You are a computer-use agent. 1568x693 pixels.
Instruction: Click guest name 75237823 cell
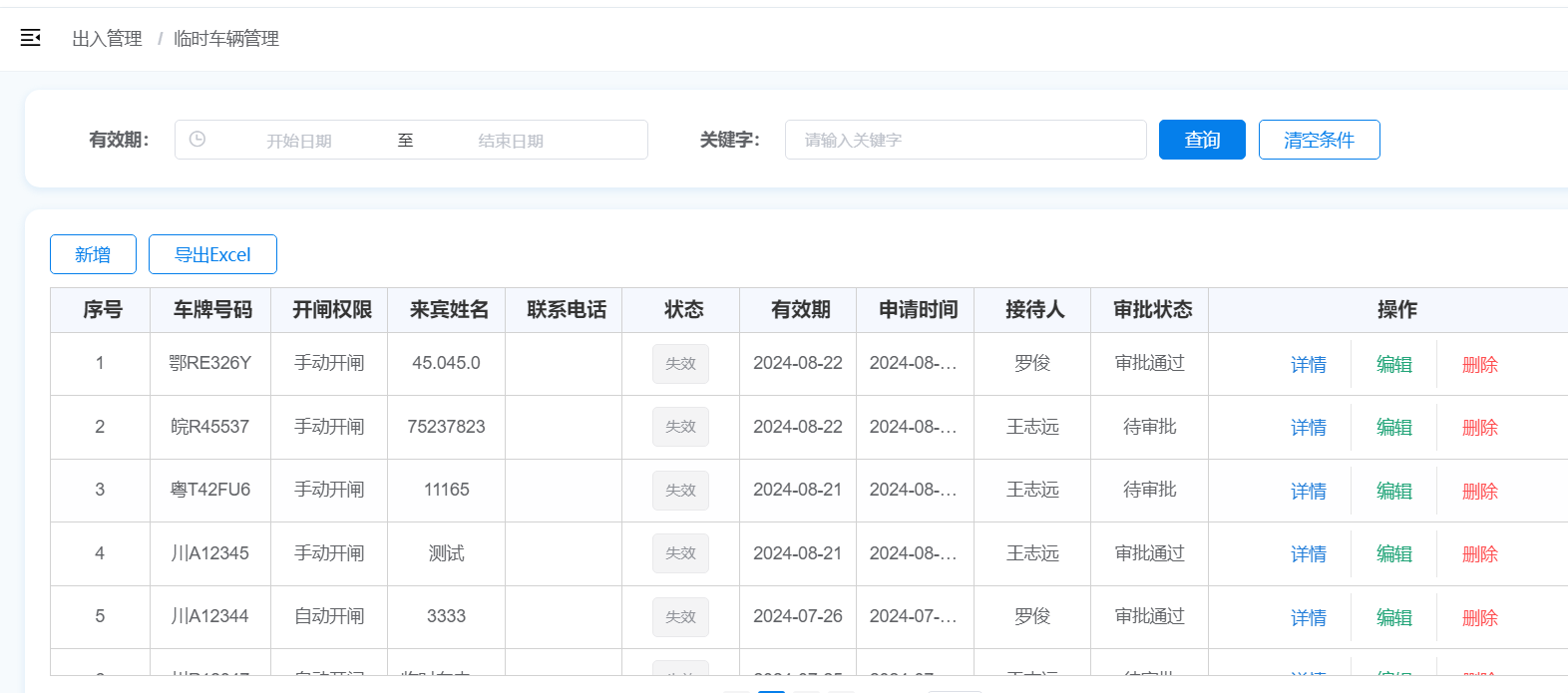click(x=446, y=427)
